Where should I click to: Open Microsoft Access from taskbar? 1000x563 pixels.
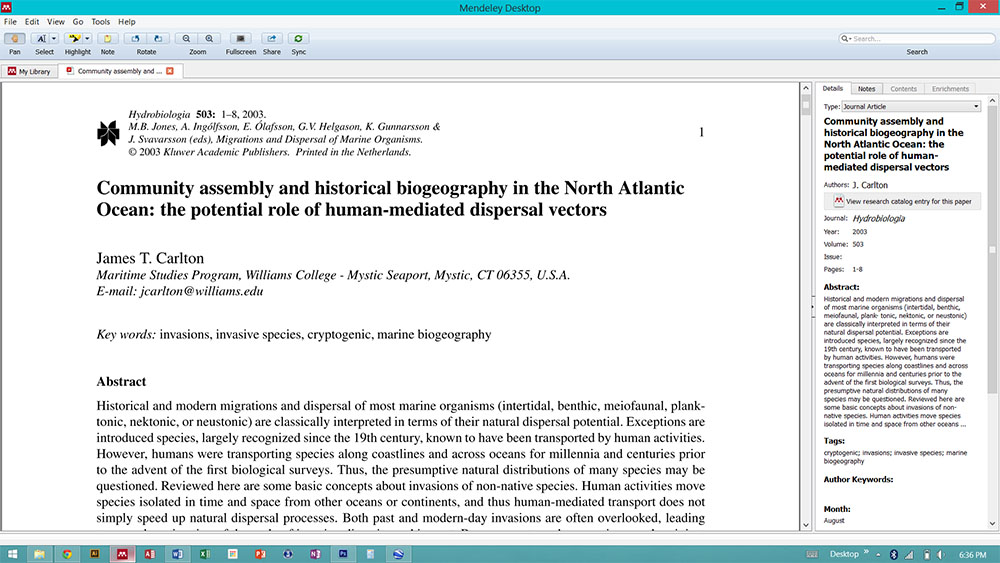tap(149, 554)
